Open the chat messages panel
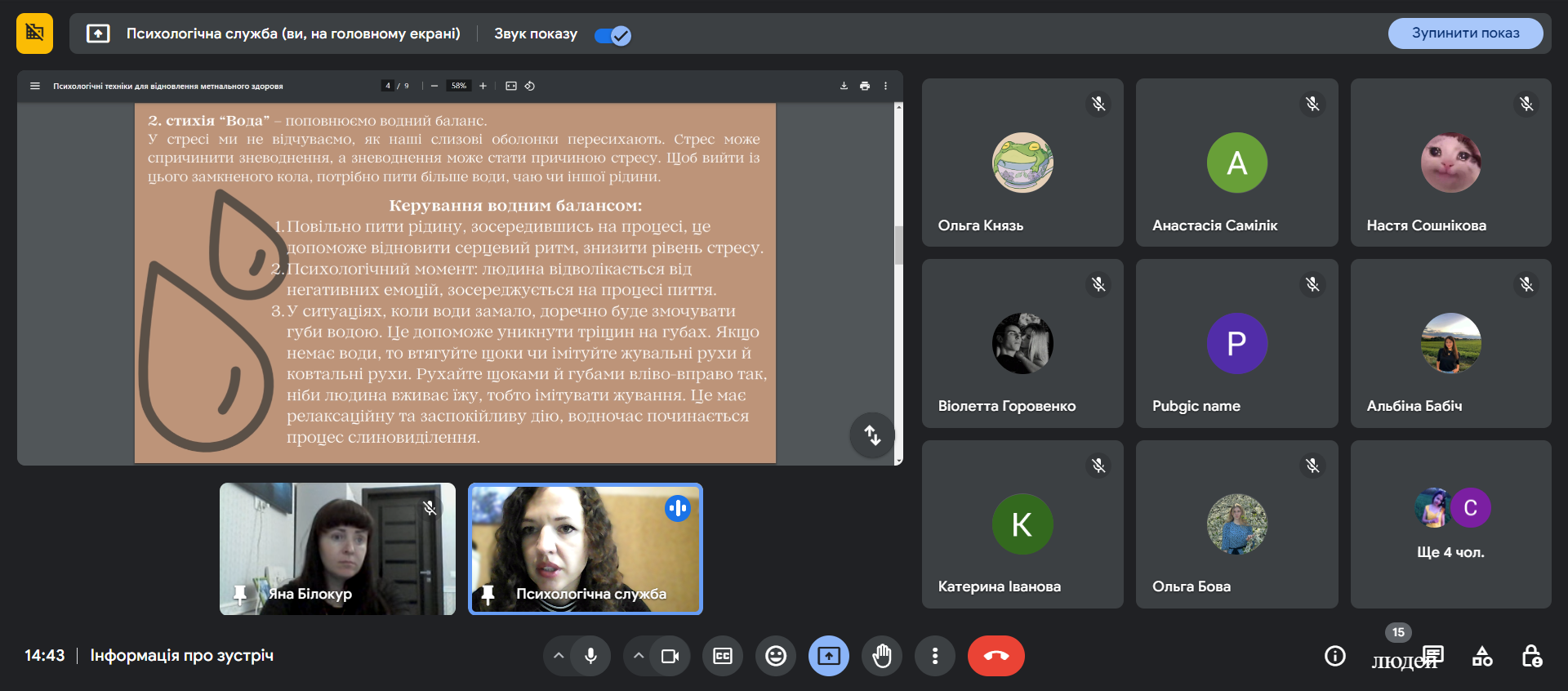 pyautogui.click(x=1433, y=656)
